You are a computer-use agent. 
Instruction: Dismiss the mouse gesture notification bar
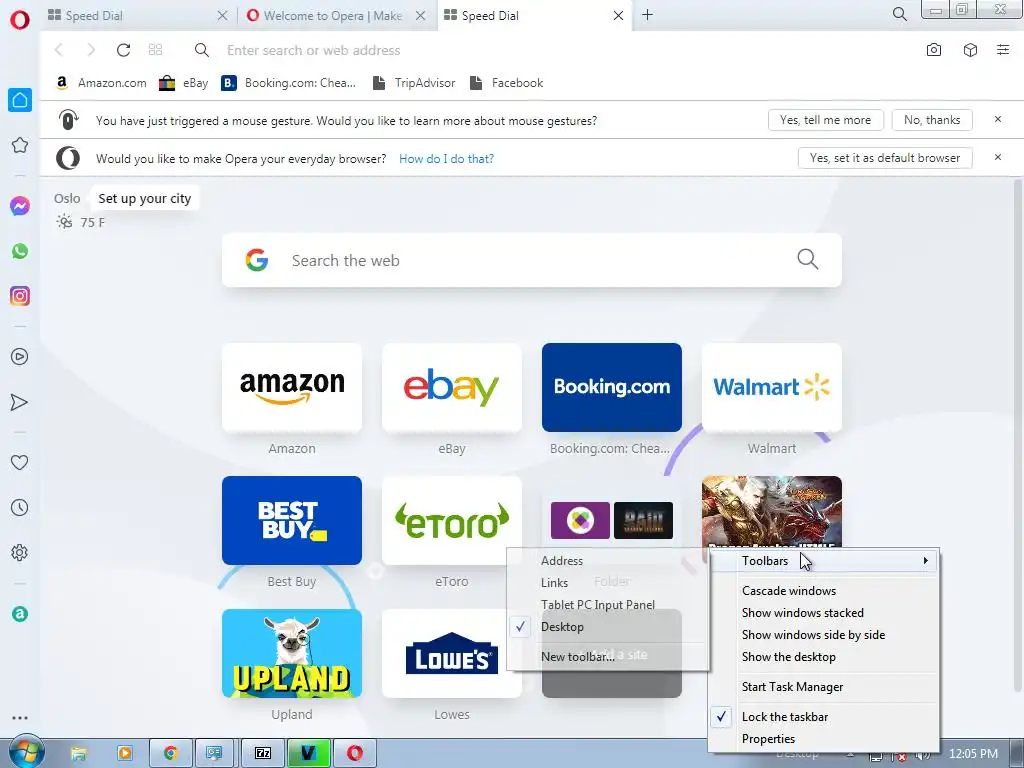tap(998, 120)
